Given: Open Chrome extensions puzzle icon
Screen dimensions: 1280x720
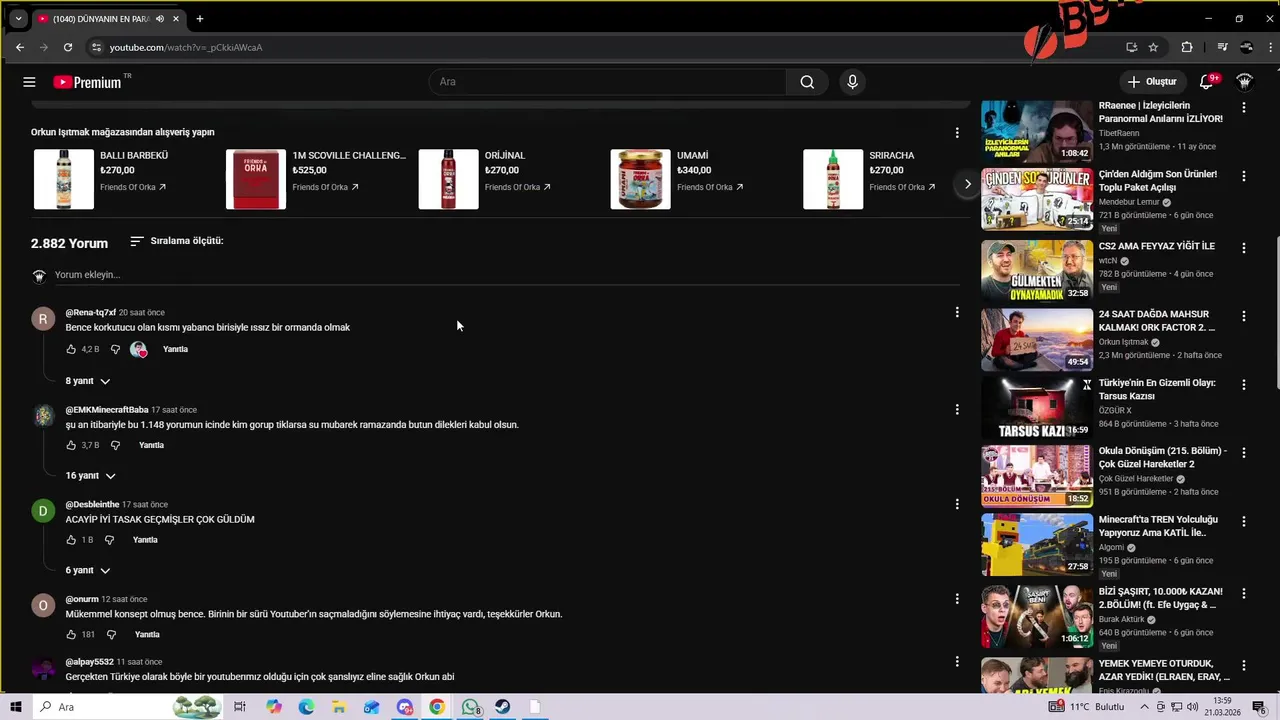Looking at the screenshot, I should [x=1187, y=47].
